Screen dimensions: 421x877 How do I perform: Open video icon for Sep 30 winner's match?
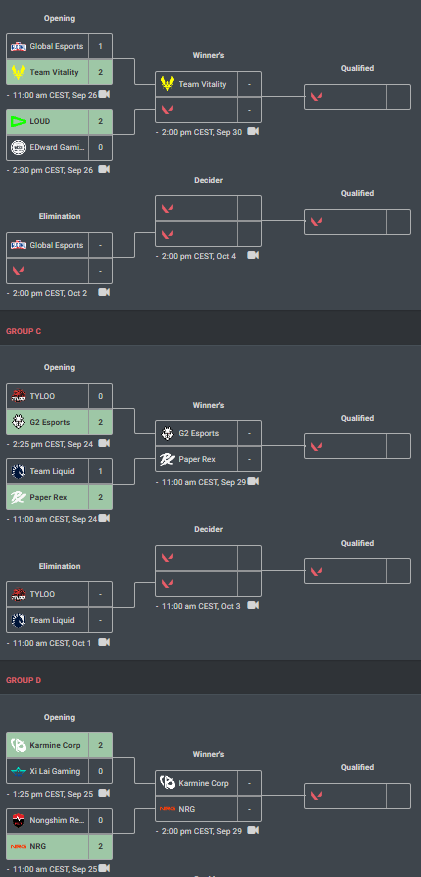(253, 131)
